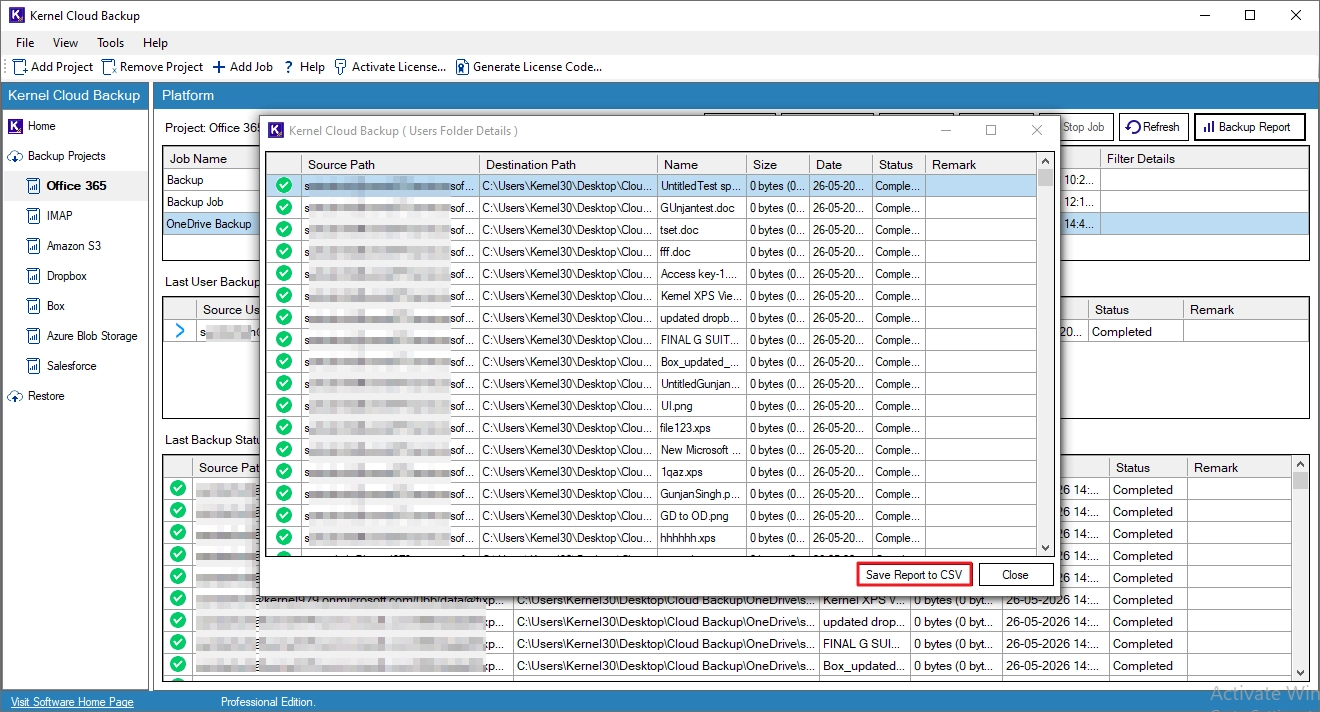Click green check icon for fff.doc row
Viewport: 1320px width, 712px height.
pyautogui.click(x=284, y=252)
